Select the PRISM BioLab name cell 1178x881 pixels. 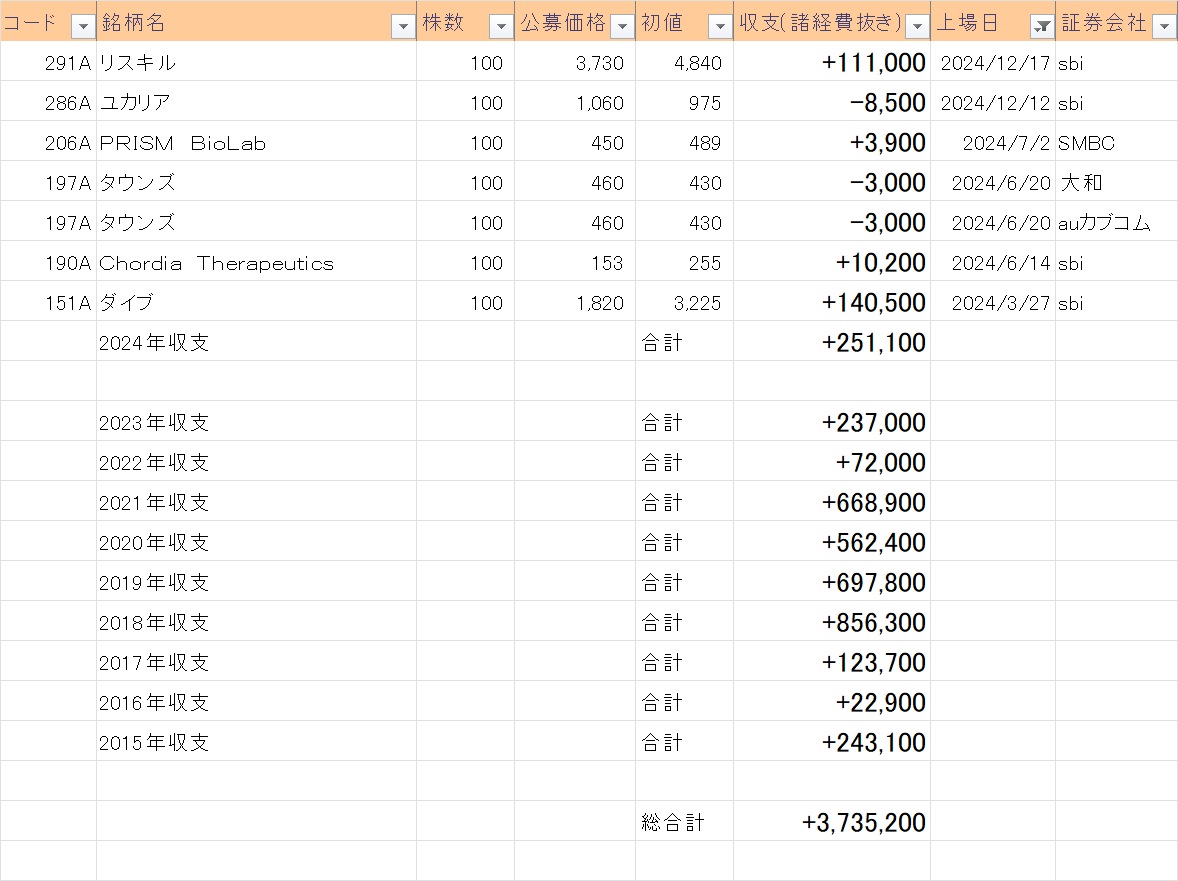256,141
